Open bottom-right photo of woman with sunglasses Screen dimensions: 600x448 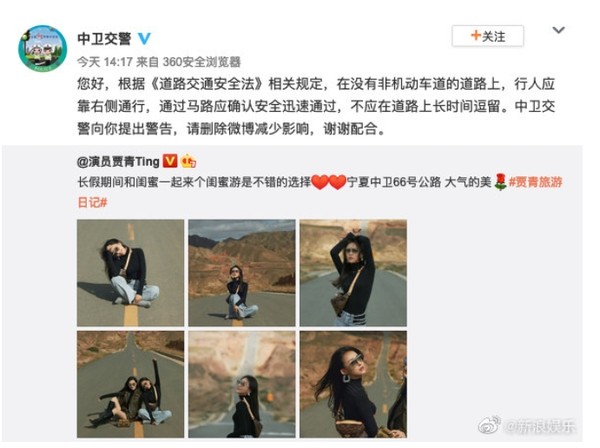coord(353,384)
